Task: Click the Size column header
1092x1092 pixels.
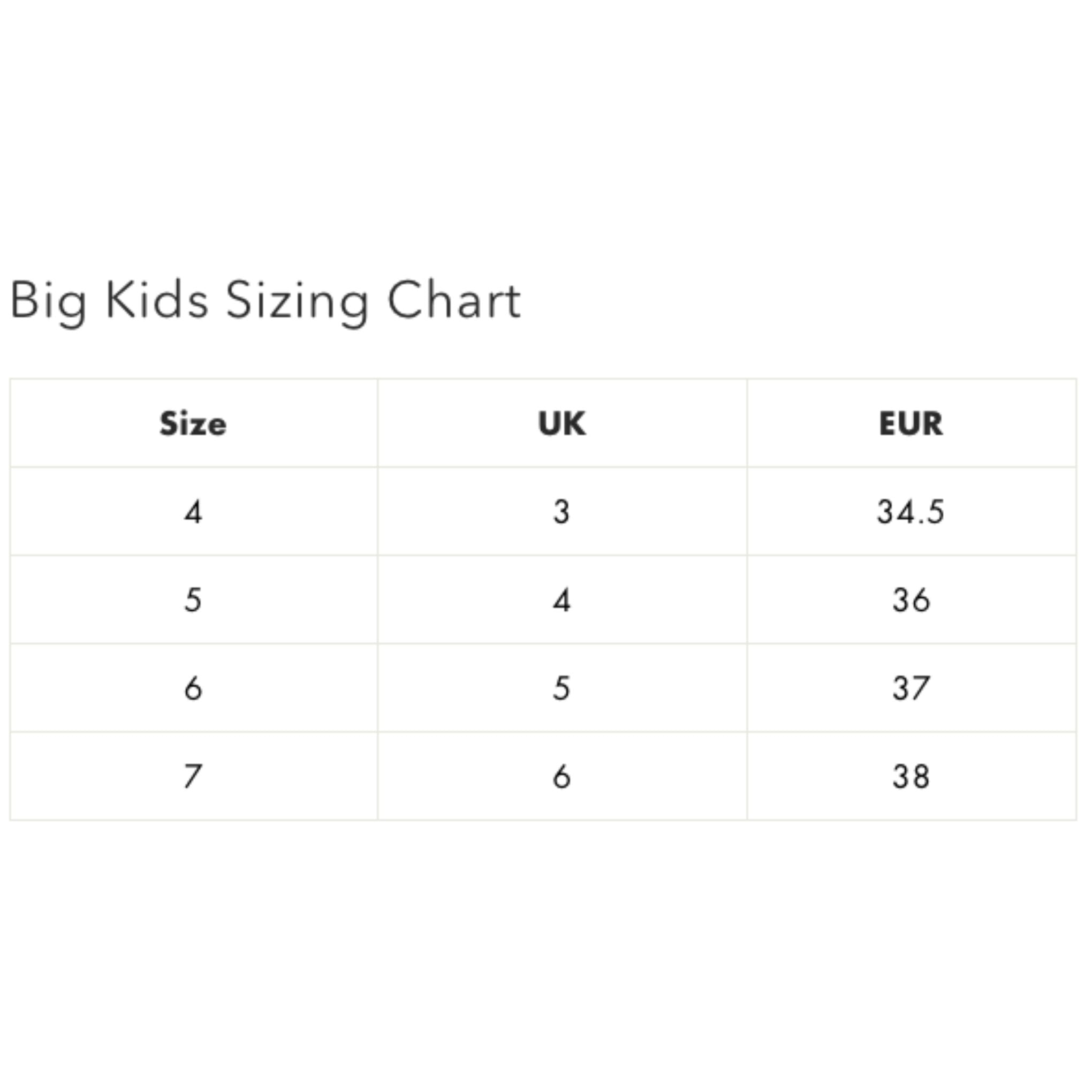Action: click(x=193, y=424)
